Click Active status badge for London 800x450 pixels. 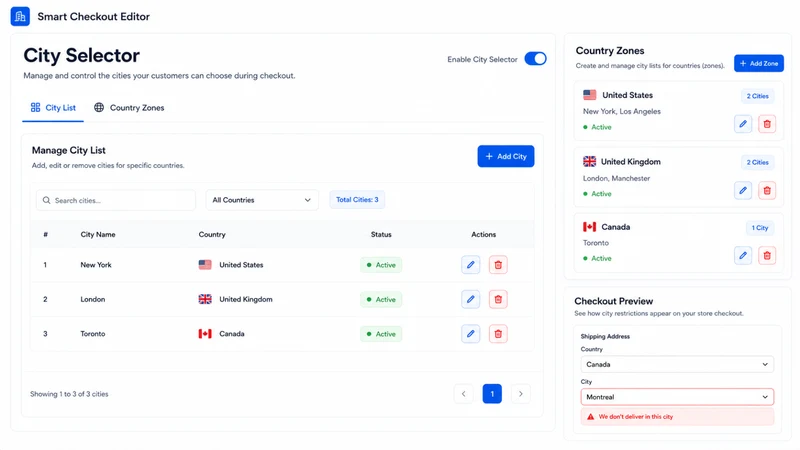coord(381,299)
